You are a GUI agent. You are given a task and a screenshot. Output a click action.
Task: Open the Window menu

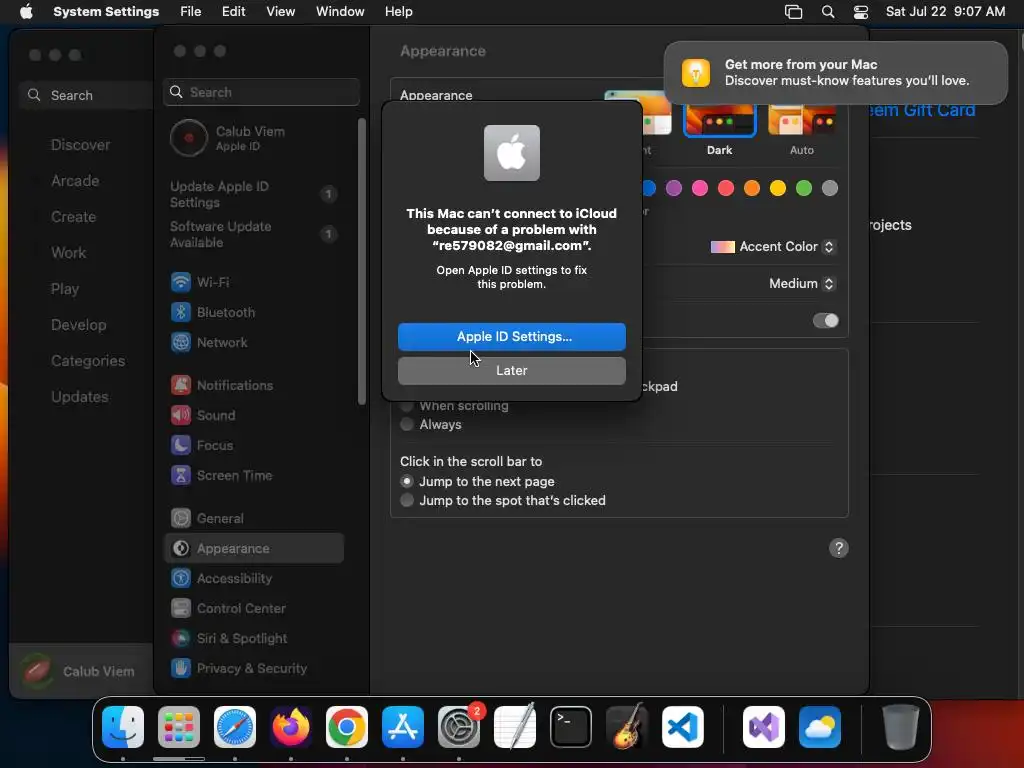tap(340, 12)
